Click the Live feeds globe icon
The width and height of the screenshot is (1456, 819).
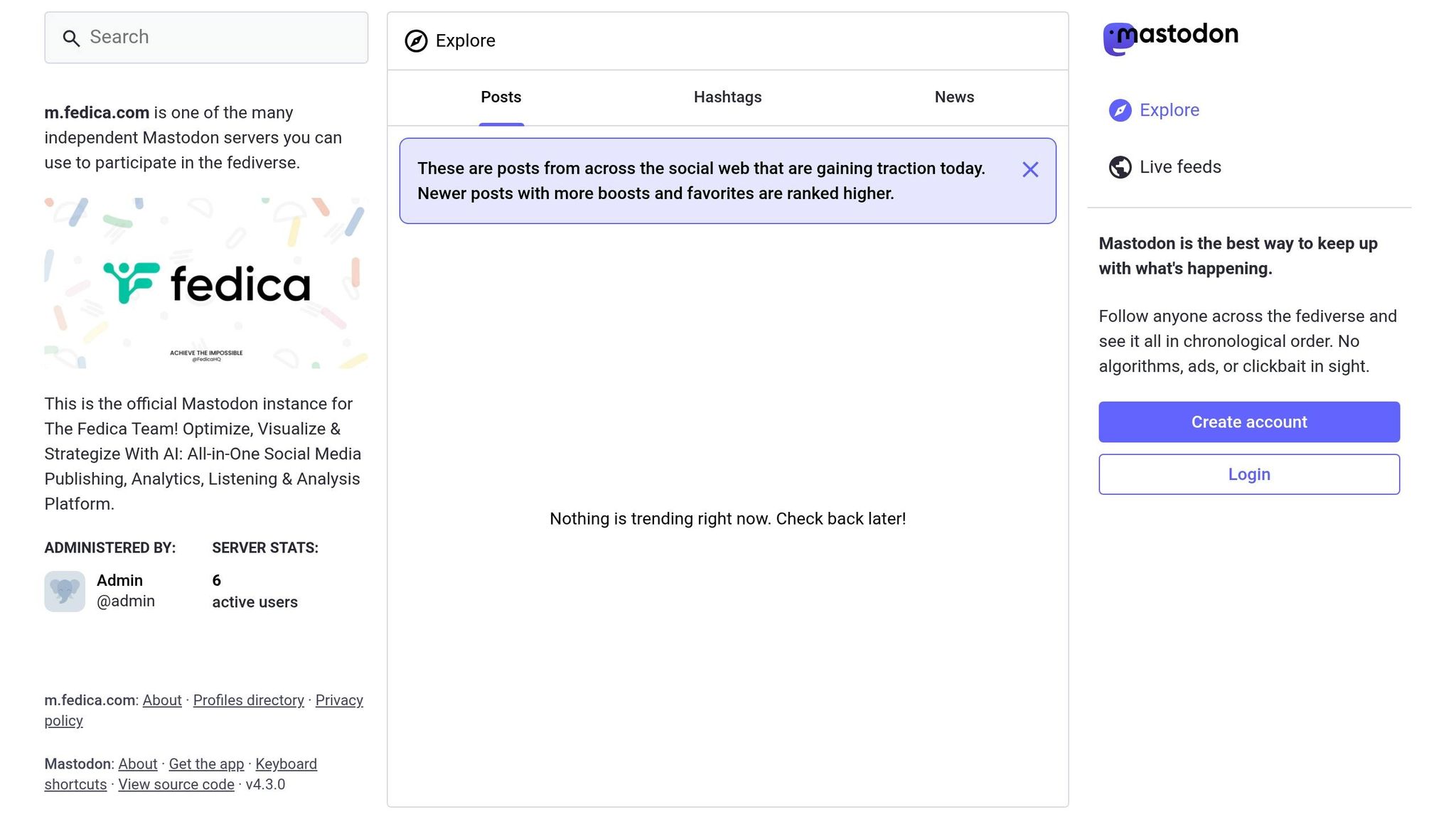pos(1120,167)
